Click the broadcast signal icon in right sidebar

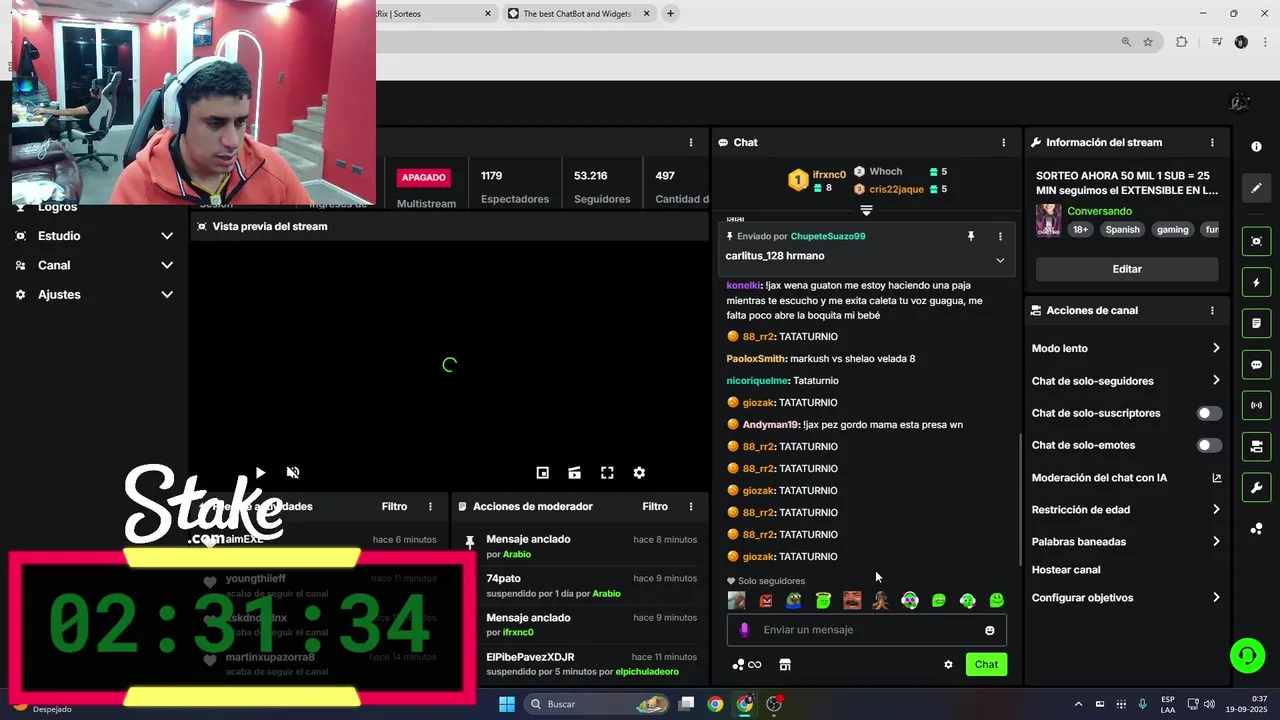pyautogui.click(x=1256, y=405)
